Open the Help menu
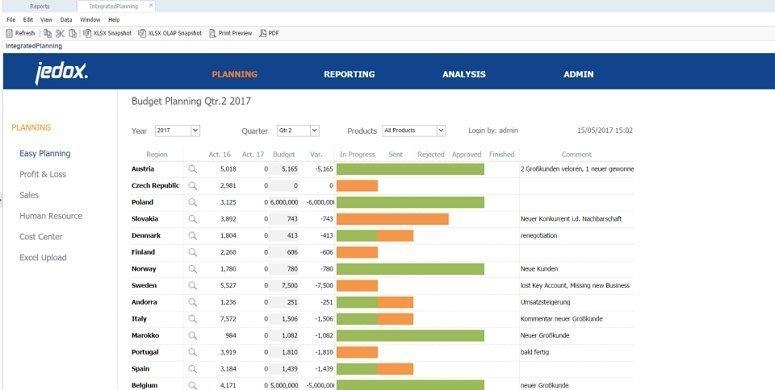Screen dimensions: 775x390 tap(114, 20)
